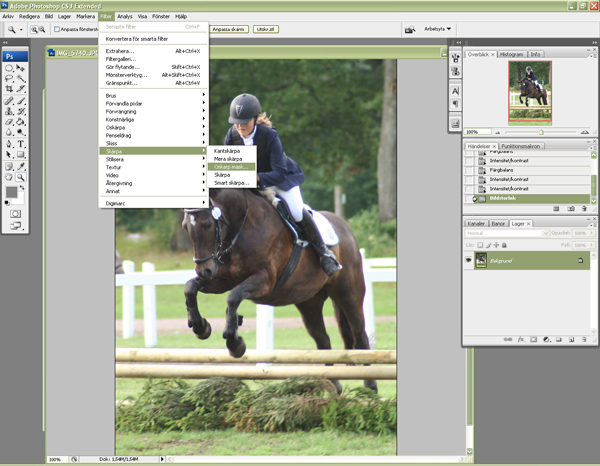Select the Rectangle shape tool

pos(21,155)
